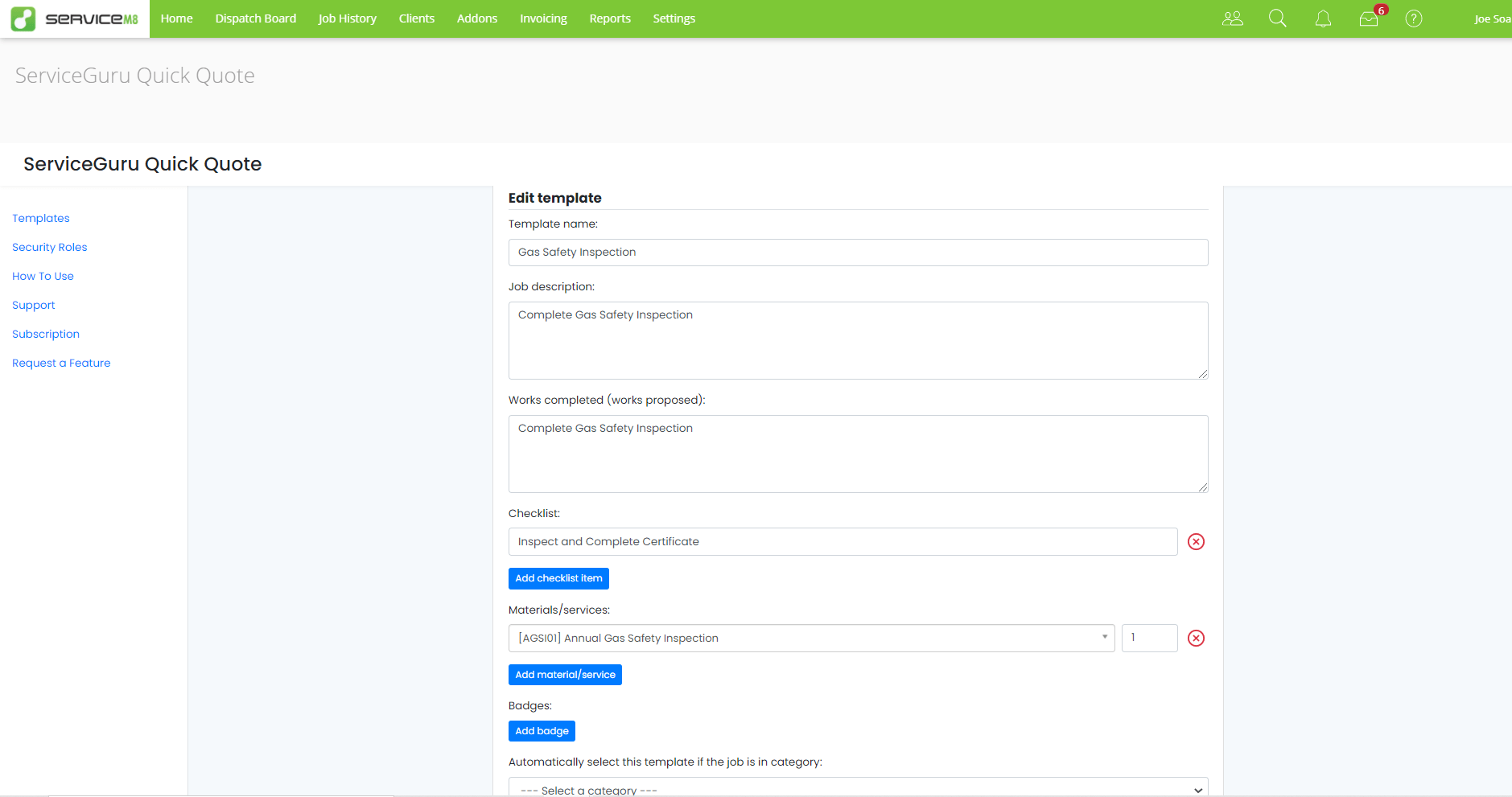The width and height of the screenshot is (1512, 797).
Task: Go to Home menu
Action: [x=177, y=18]
